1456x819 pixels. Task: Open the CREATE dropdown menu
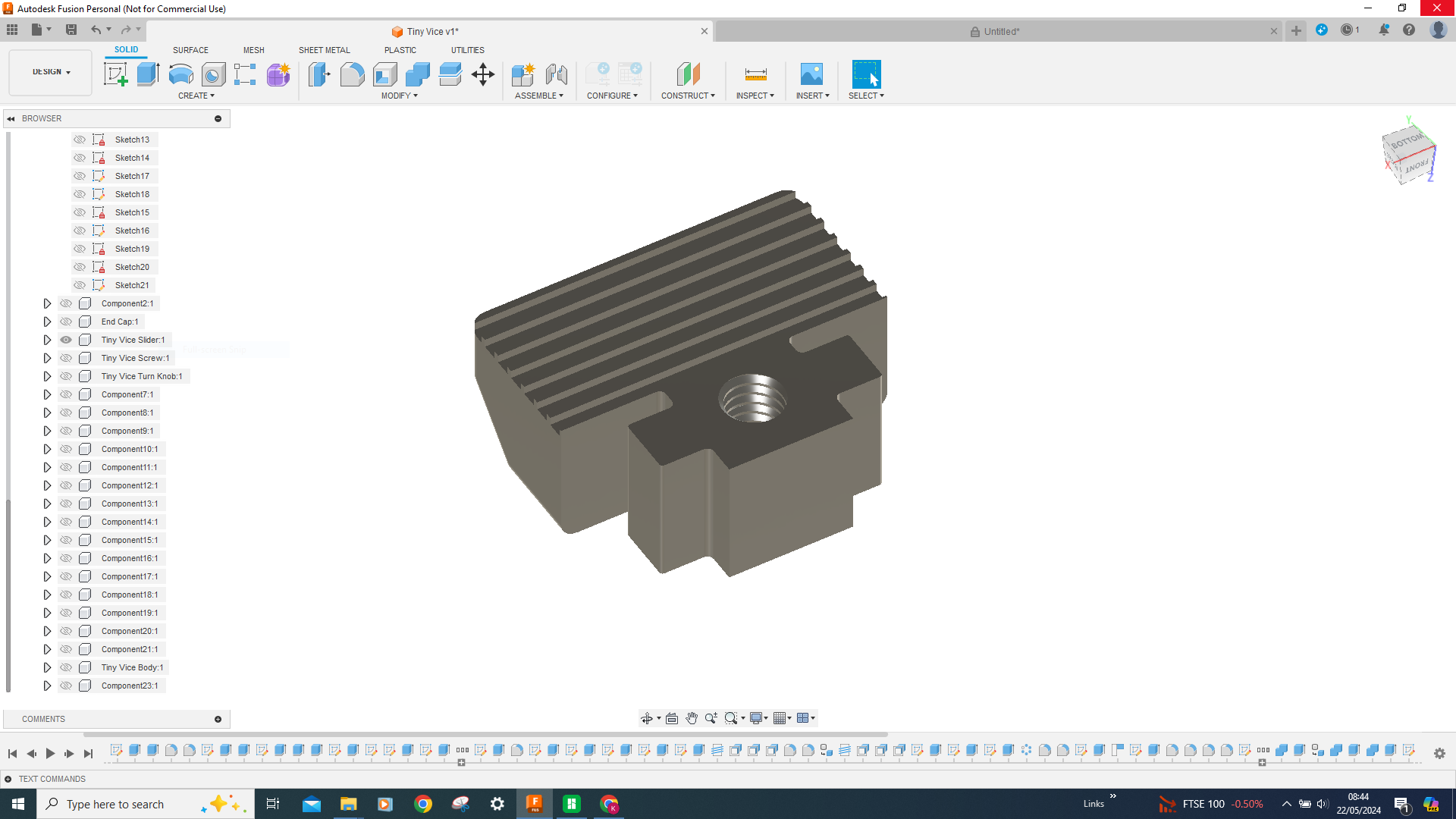click(196, 96)
